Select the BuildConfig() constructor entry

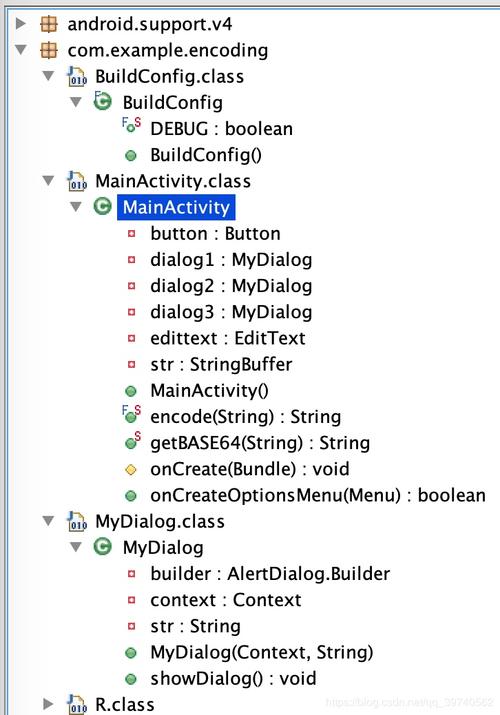click(206, 155)
